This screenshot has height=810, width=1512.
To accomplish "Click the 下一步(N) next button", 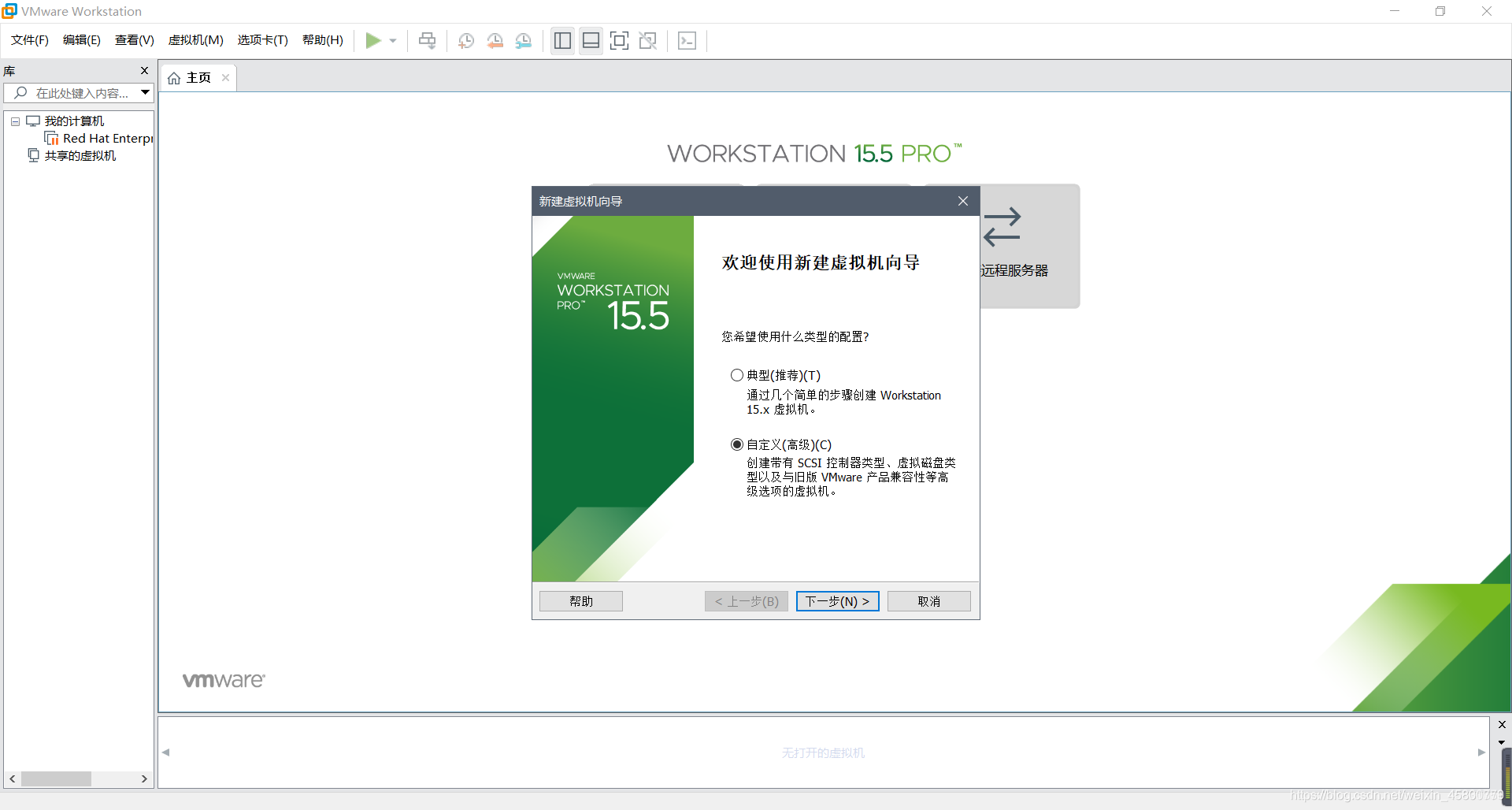I will (837, 601).
